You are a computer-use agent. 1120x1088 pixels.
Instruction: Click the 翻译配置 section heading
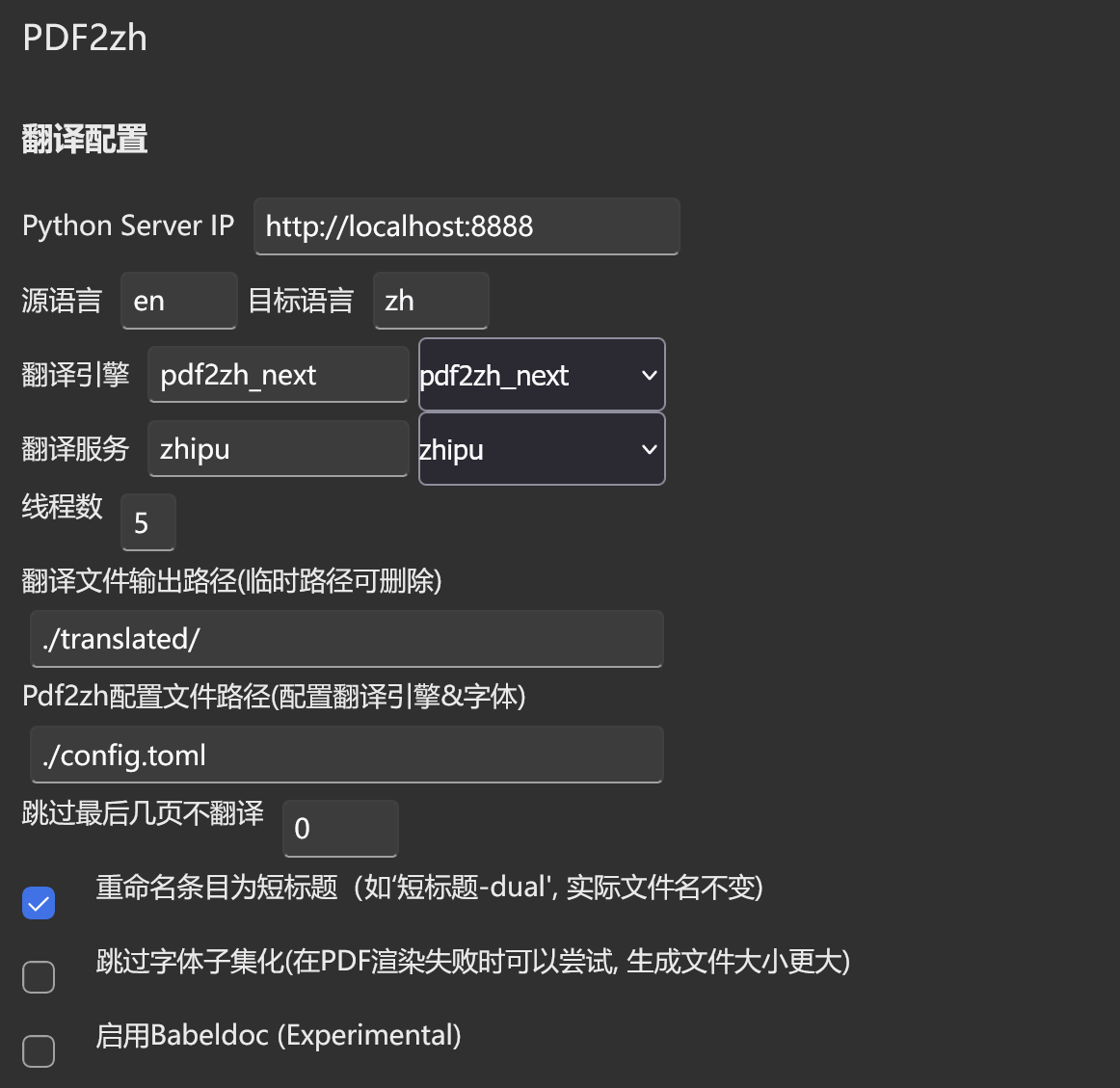[x=84, y=140]
